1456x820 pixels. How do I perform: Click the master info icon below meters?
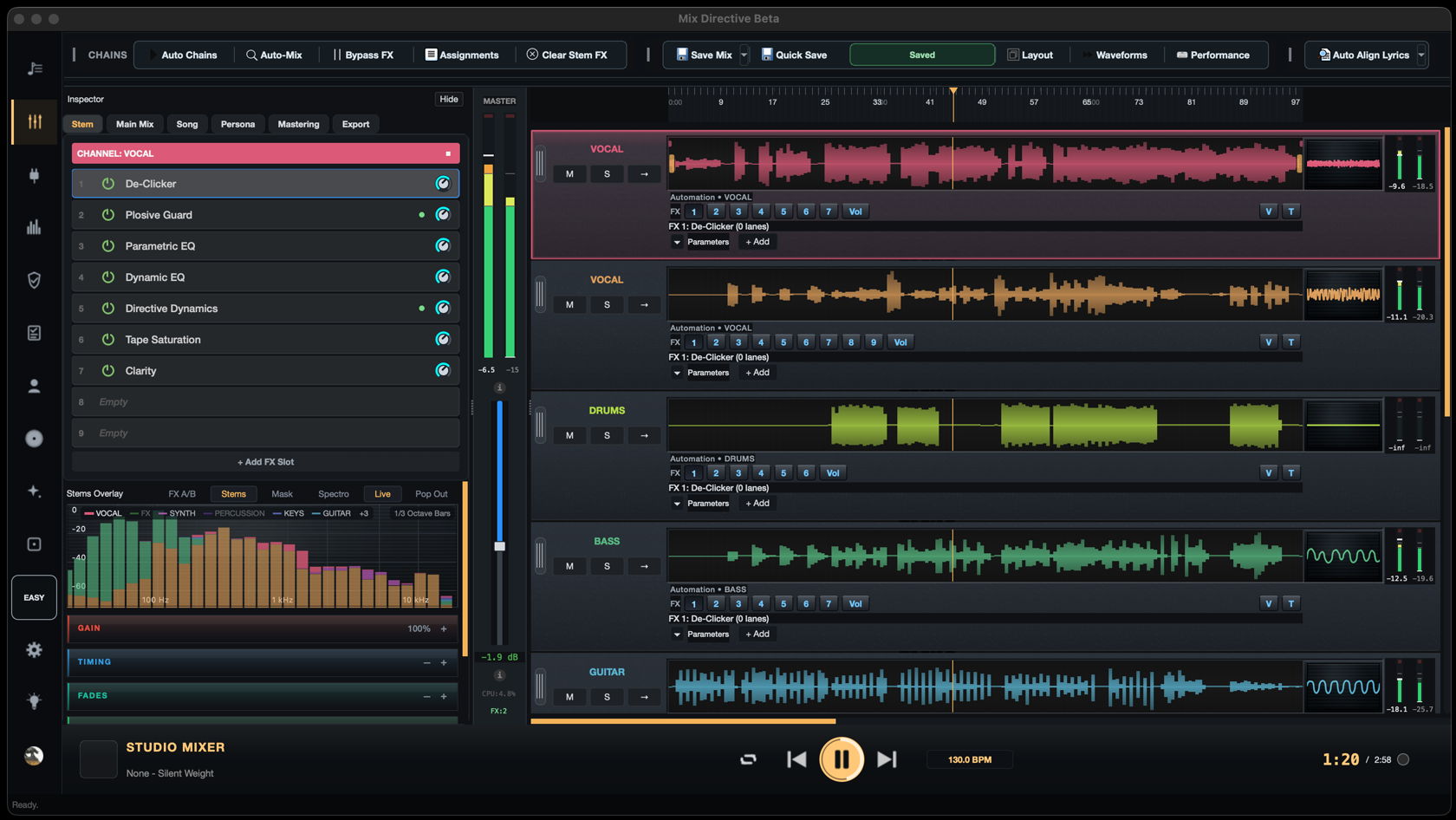coord(499,387)
